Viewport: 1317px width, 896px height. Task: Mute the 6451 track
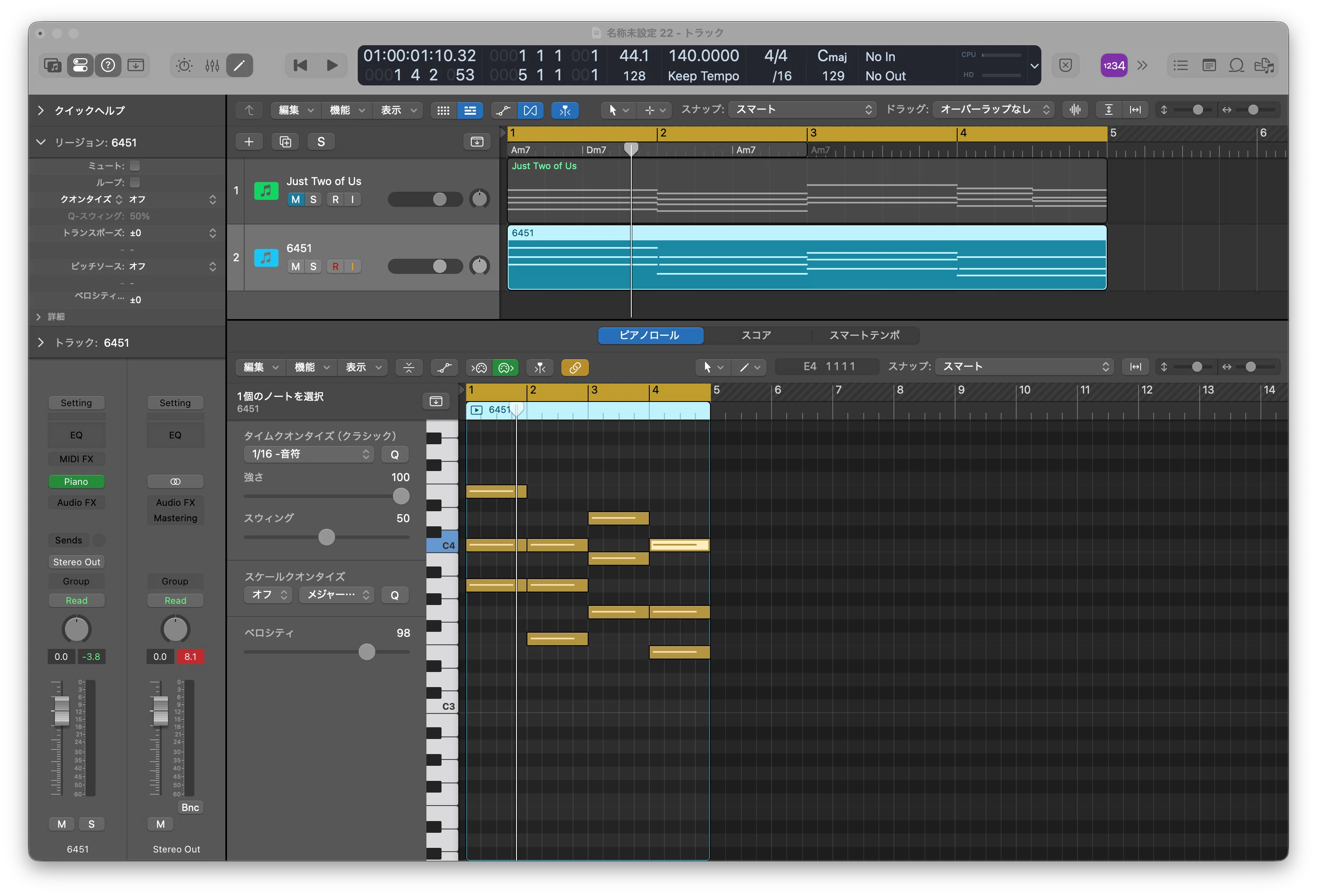point(295,266)
